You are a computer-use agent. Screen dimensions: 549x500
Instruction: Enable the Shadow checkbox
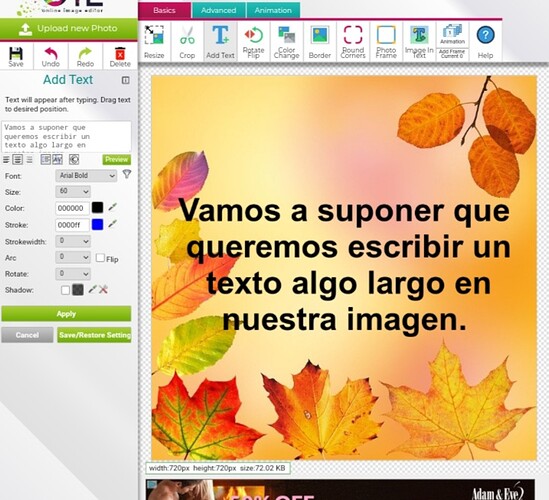point(65,290)
